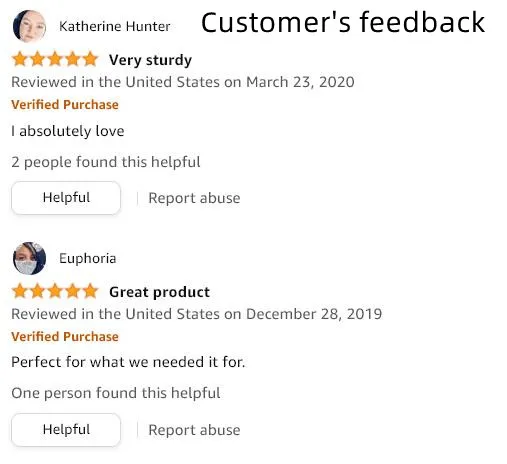Click the five-star rating on Great product review
This screenshot has height=464, width=507.
55,291
